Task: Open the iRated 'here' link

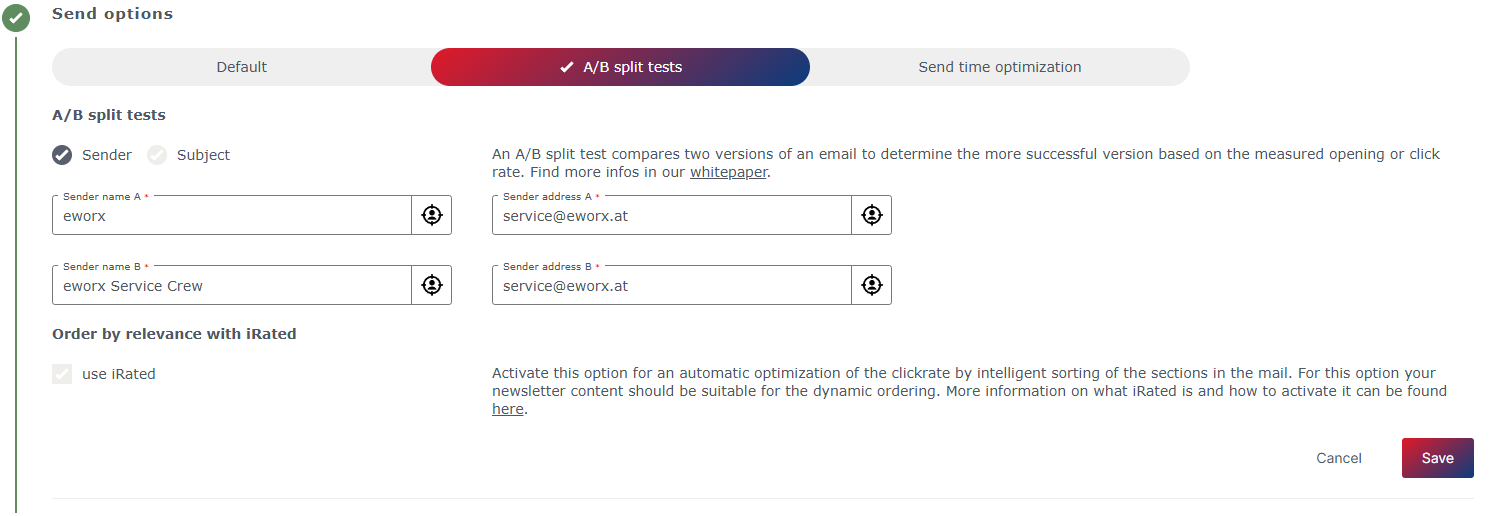Action: [x=507, y=409]
